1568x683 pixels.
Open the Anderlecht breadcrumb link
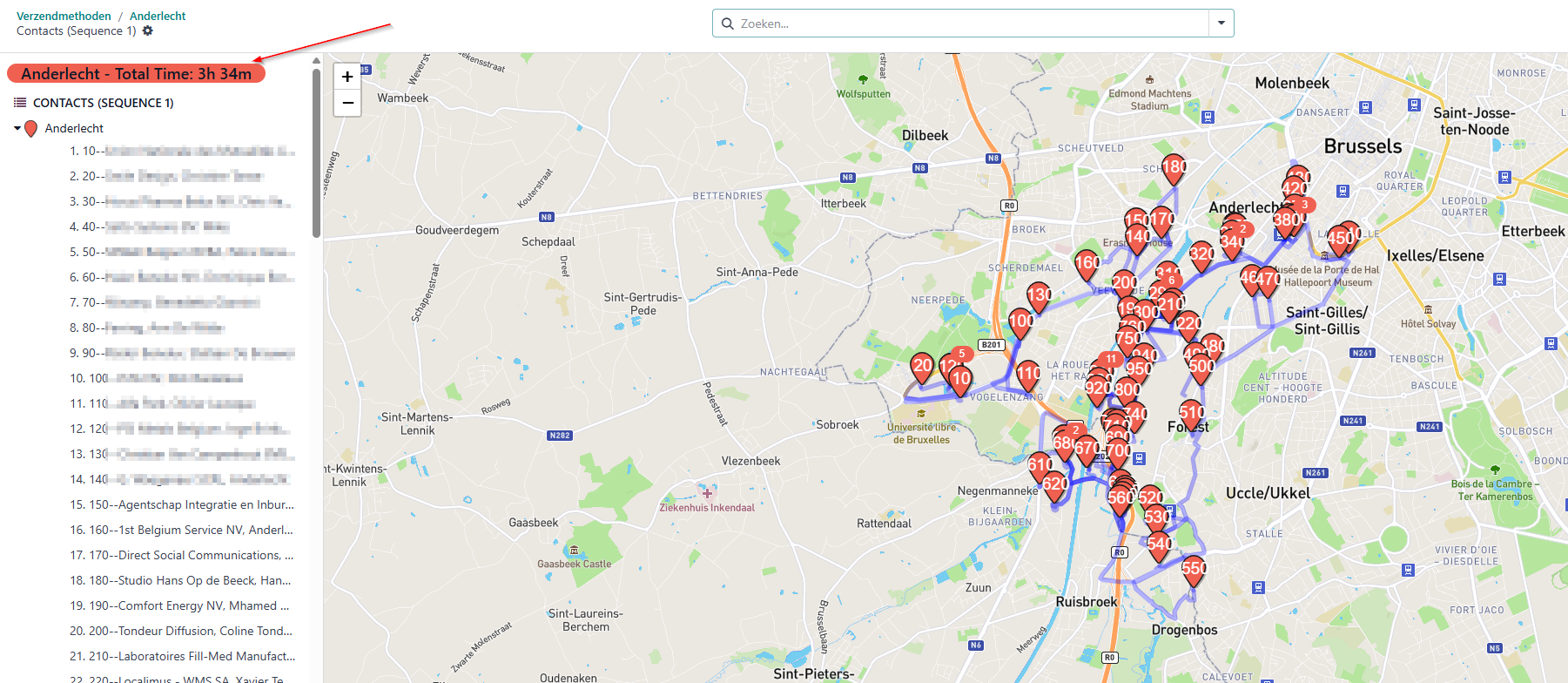click(158, 16)
